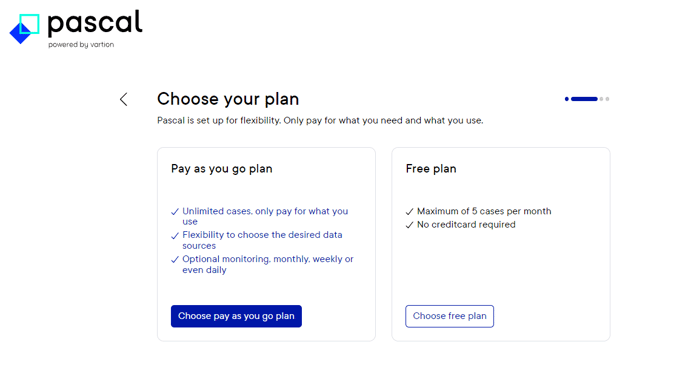
Task: Click the No creditcard required text
Action: click(466, 225)
